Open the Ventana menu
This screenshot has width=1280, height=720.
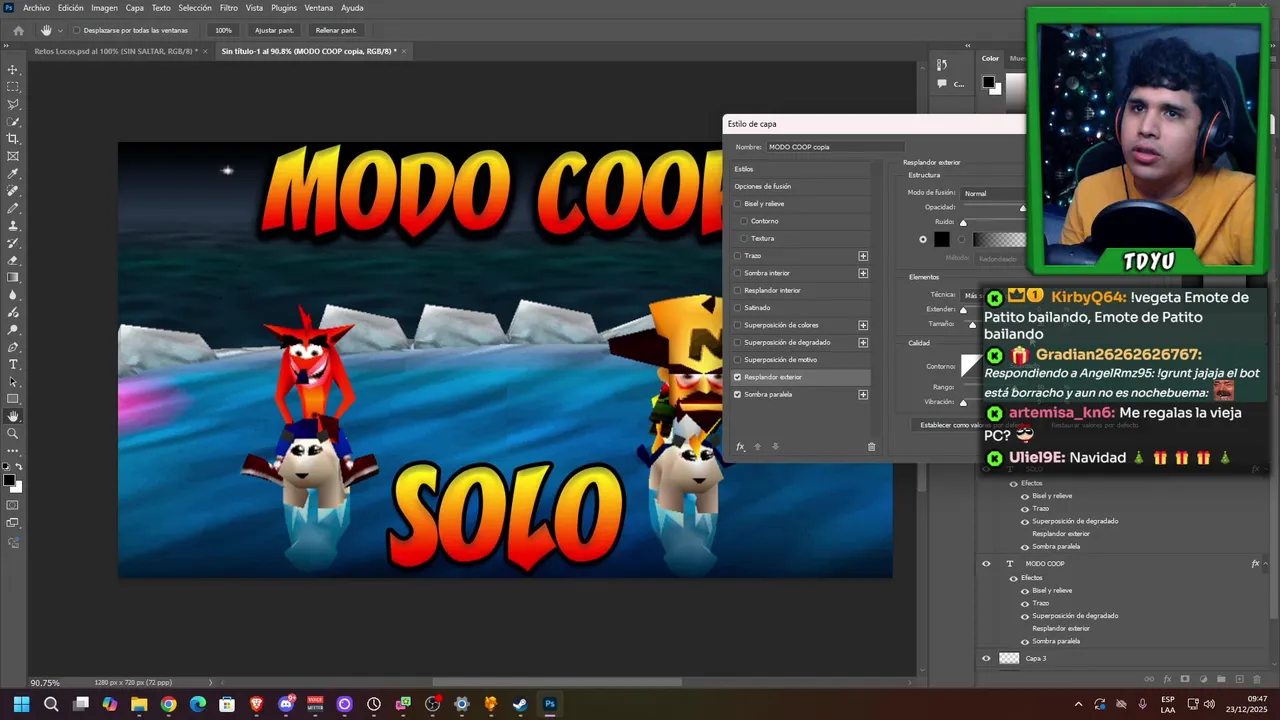pos(319,8)
